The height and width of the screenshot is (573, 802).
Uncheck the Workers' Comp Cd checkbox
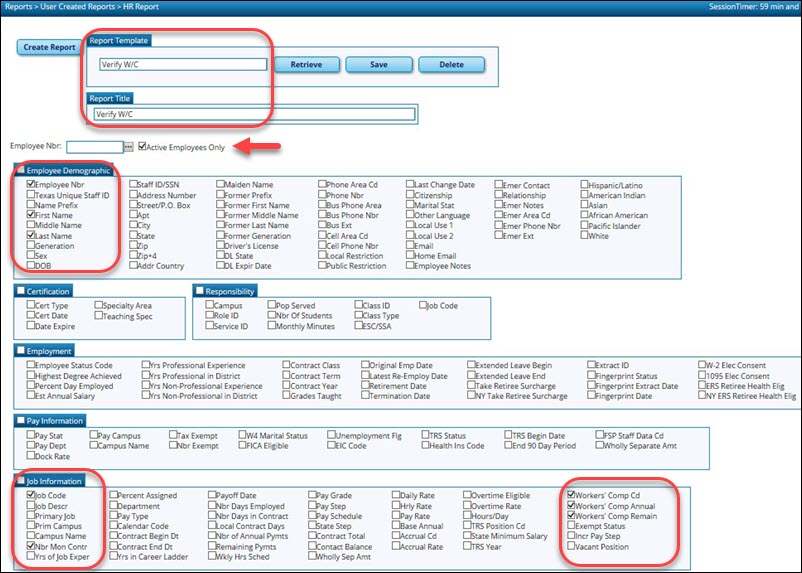coord(571,495)
